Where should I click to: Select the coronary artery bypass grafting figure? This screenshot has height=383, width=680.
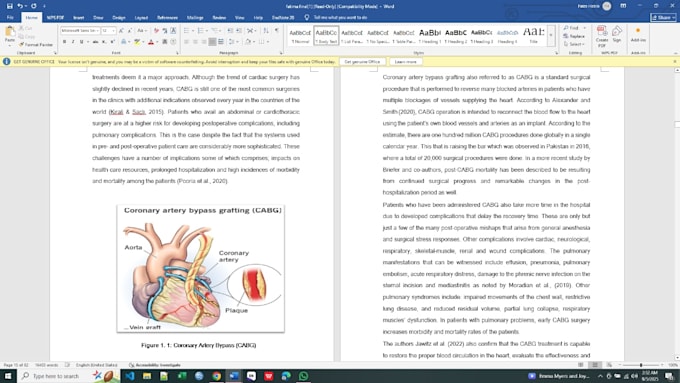pyautogui.click(x=200, y=268)
